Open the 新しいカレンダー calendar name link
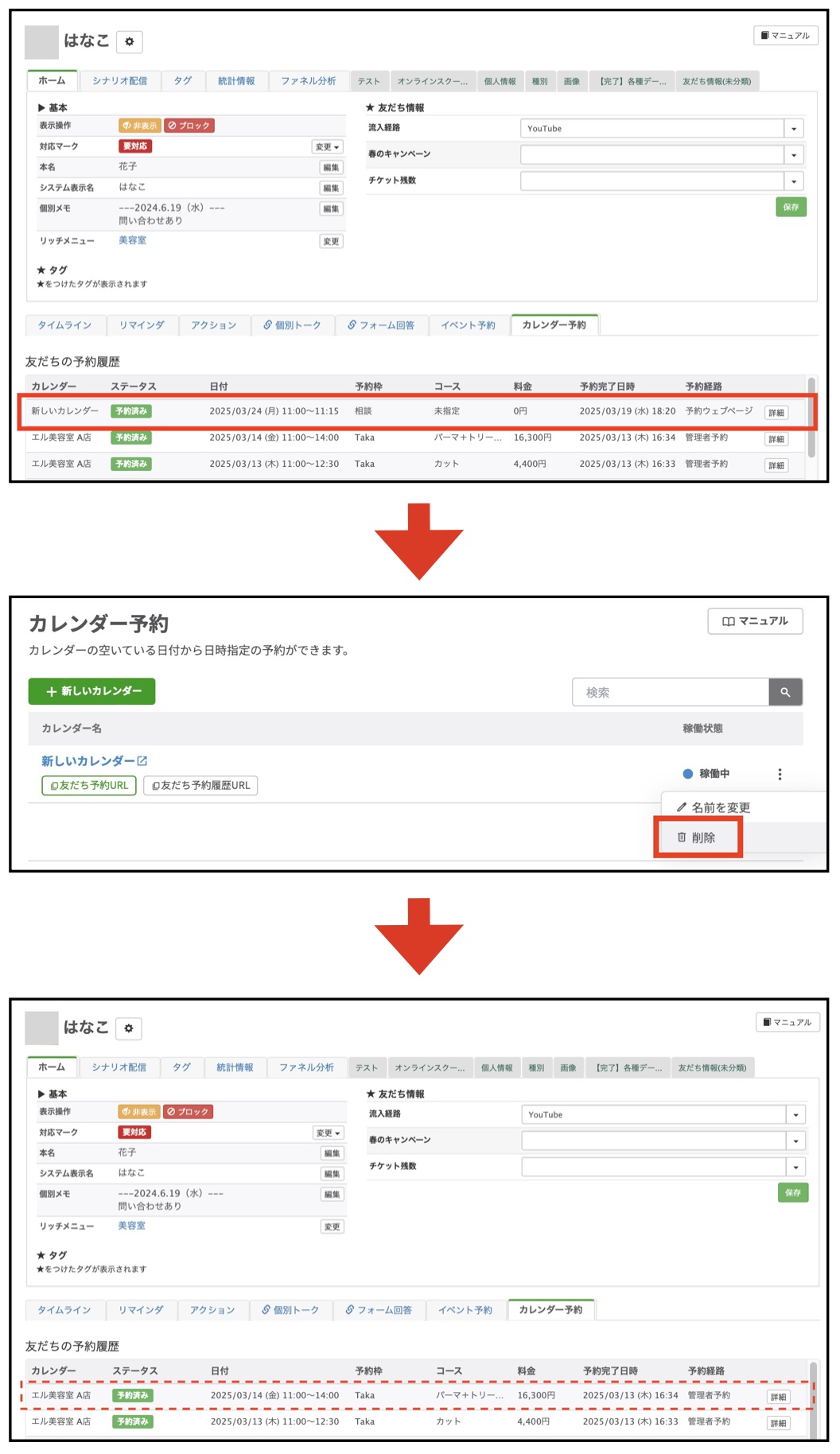The width and height of the screenshot is (840, 1454). coord(88,761)
